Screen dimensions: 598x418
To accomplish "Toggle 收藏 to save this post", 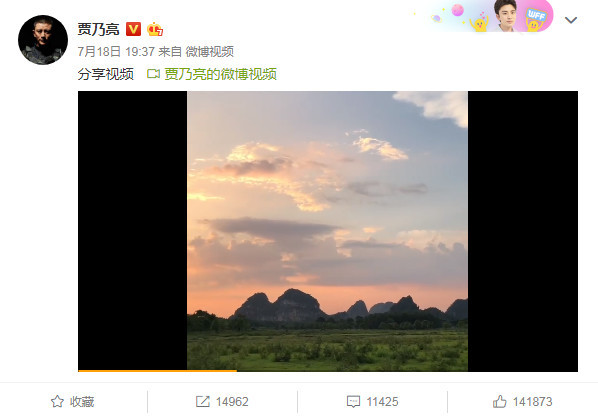I will click(73, 402).
